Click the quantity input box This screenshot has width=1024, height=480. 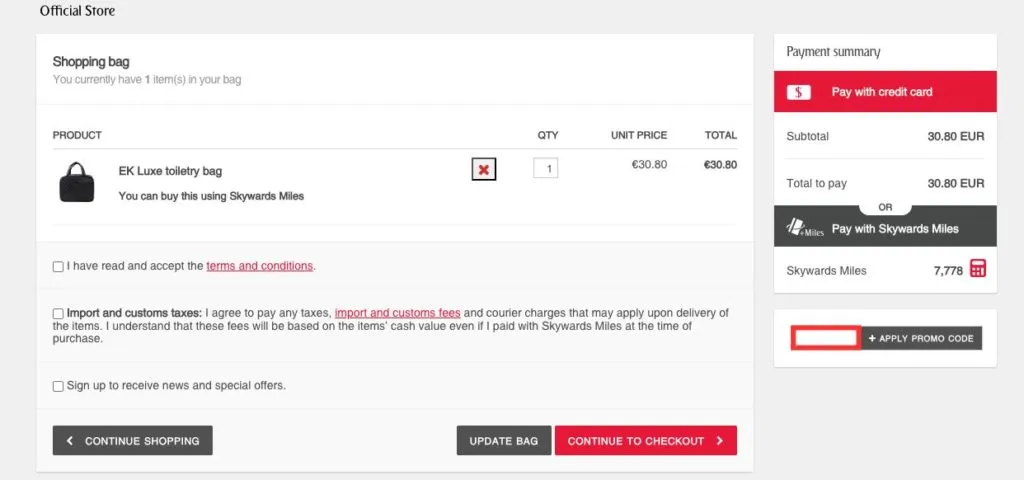coord(546,169)
